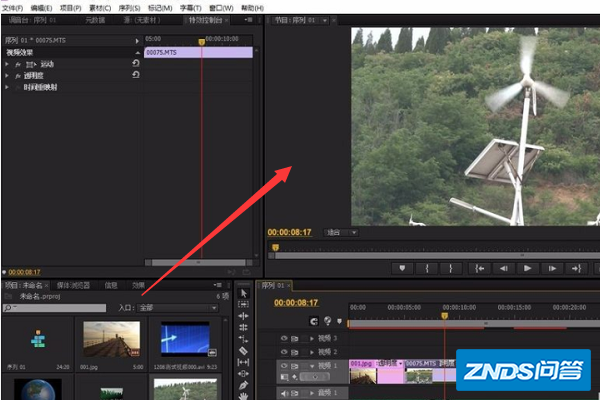Expand the 视频 2 track
Screen dimensions: 600x400
pyautogui.click(x=312, y=352)
